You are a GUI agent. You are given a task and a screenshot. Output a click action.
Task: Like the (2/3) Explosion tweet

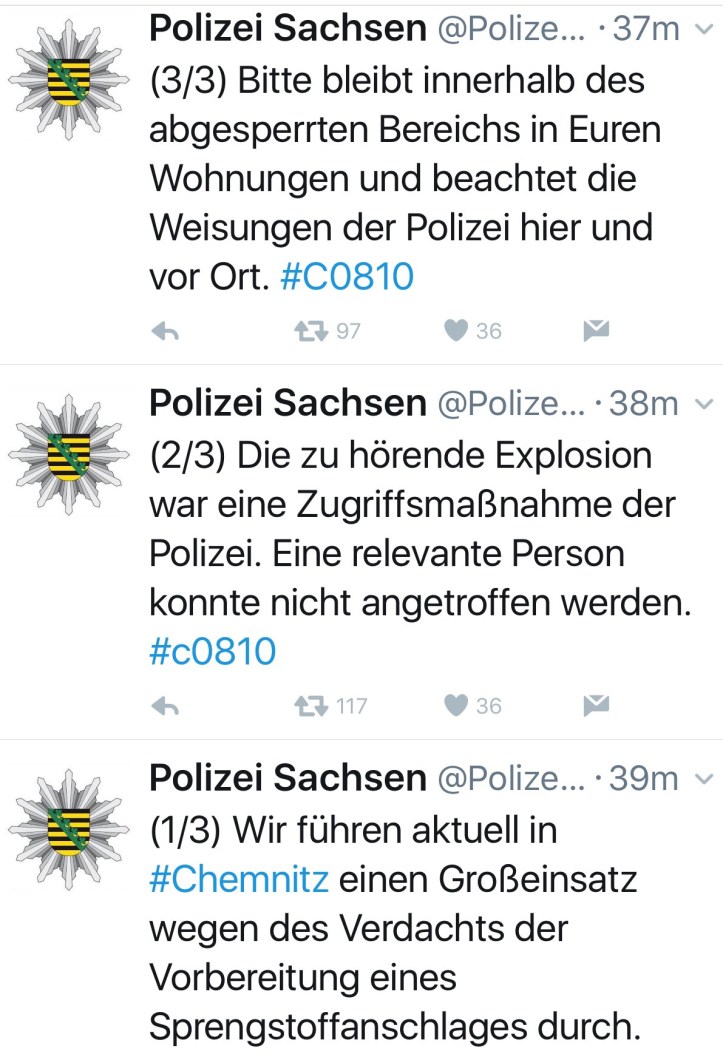(x=455, y=706)
